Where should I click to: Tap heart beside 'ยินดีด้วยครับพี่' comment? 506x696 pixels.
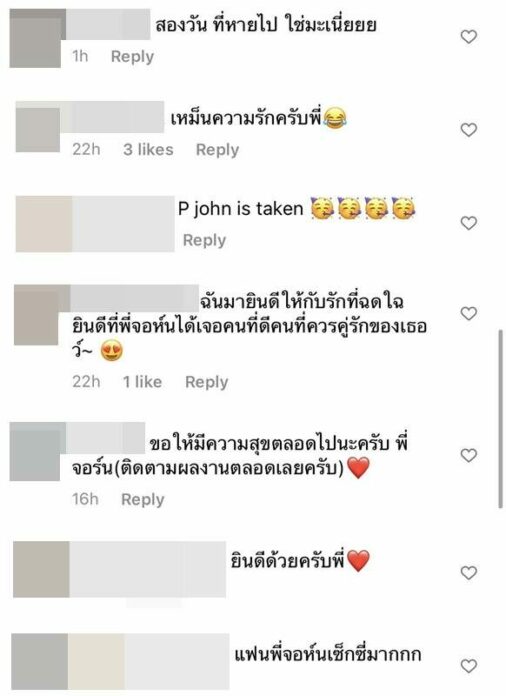(x=469, y=573)
